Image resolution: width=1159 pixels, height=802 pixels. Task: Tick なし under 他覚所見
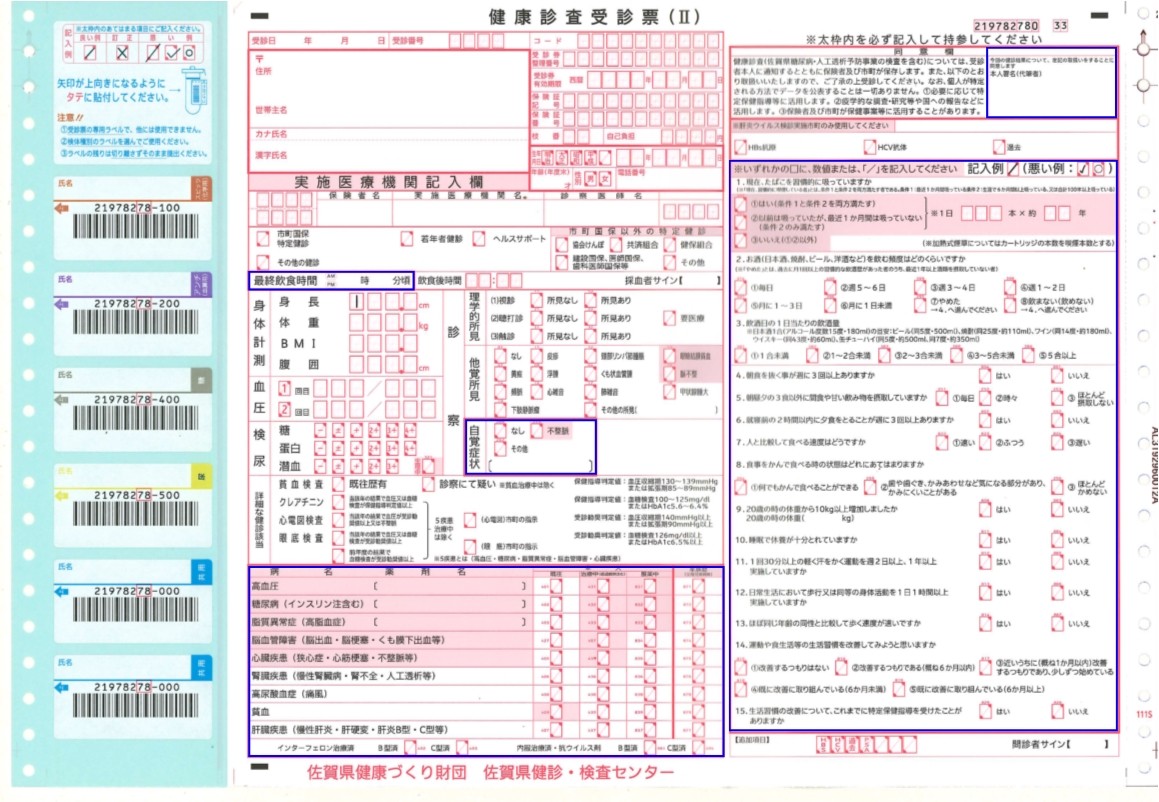point(500,356)
